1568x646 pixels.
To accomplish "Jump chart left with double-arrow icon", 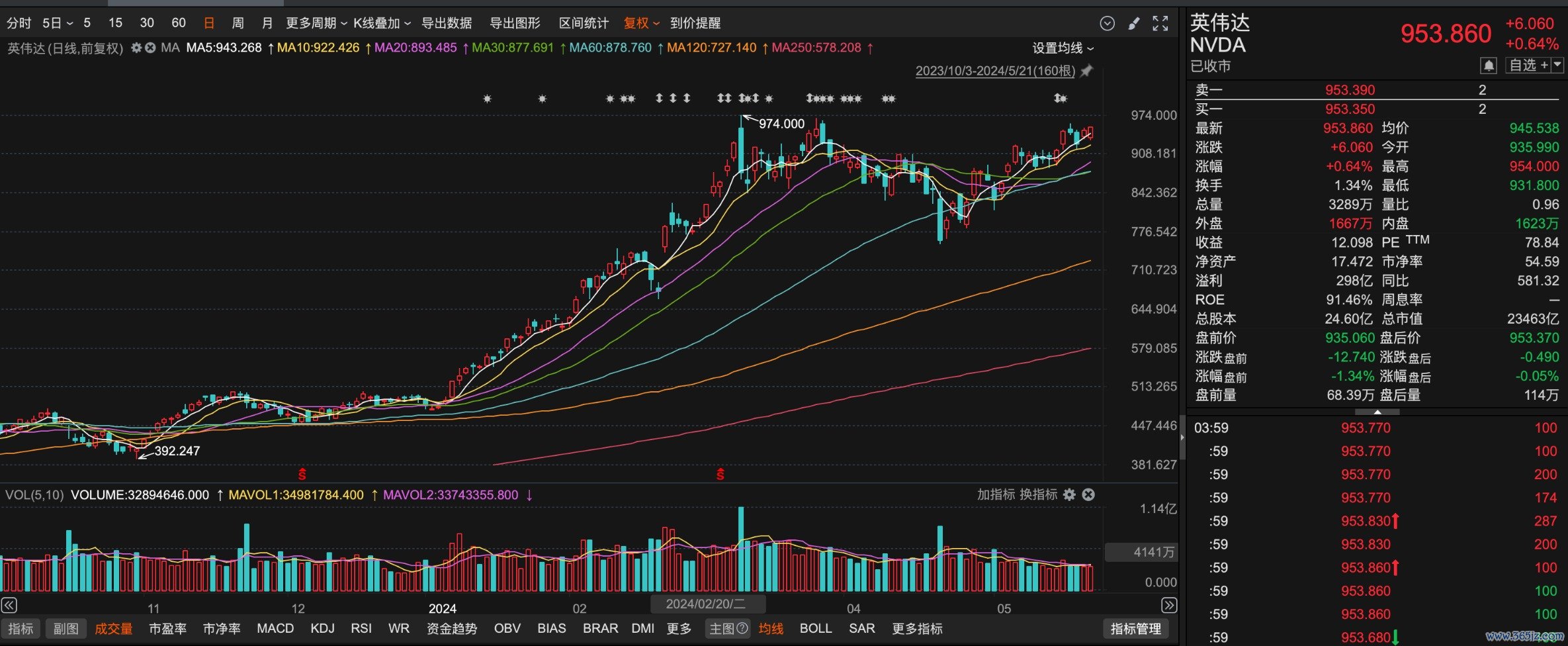I will 9,605.
